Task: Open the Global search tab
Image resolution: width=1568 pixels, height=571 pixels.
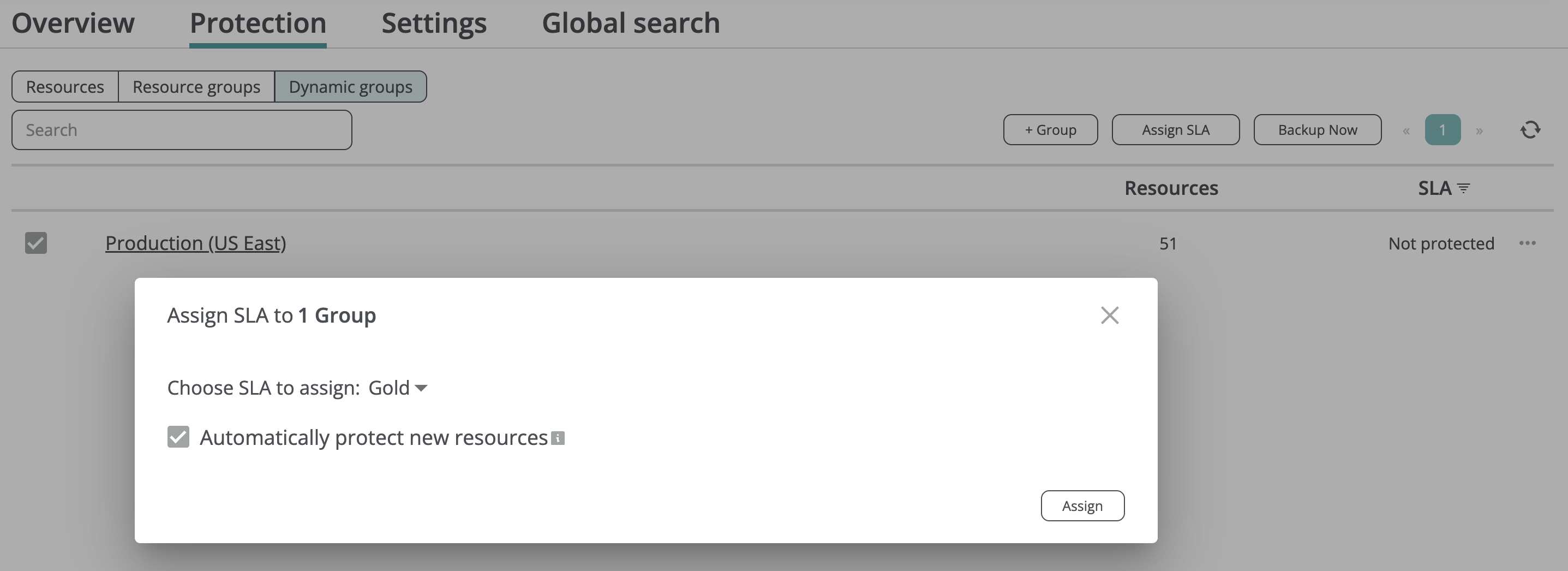Action: [631, 23]
